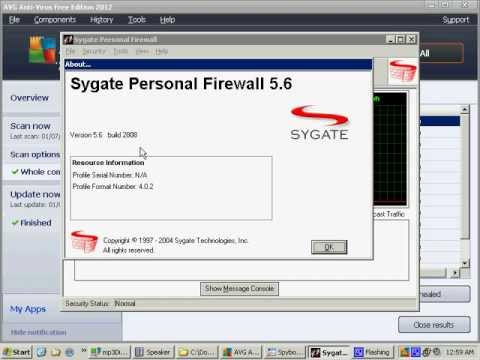Click the first system tray icon
Image resolution: width=480 pixels, height=360 pixels.
[404, 352]
